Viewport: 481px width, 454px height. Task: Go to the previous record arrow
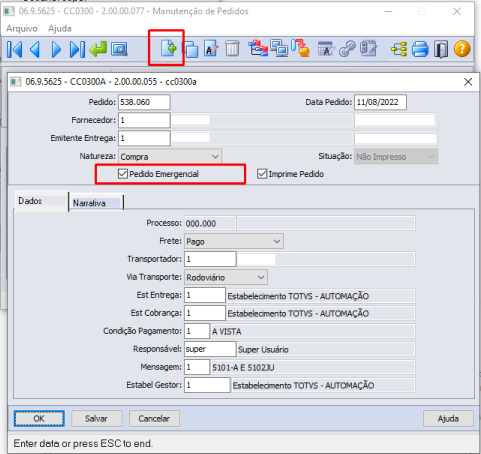(x=35, y=50)
